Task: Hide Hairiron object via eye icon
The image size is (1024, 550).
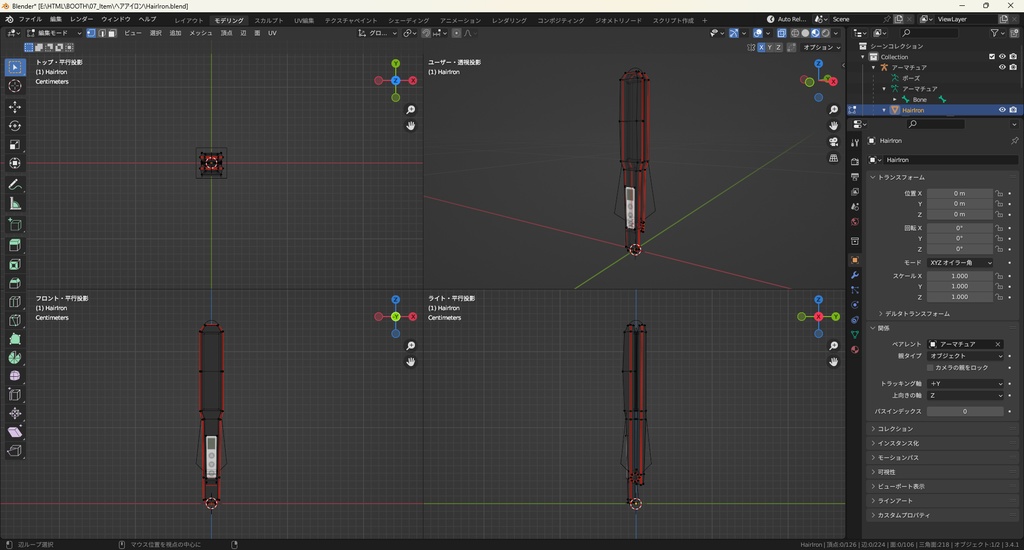Action: click(x=1002, y=110)
